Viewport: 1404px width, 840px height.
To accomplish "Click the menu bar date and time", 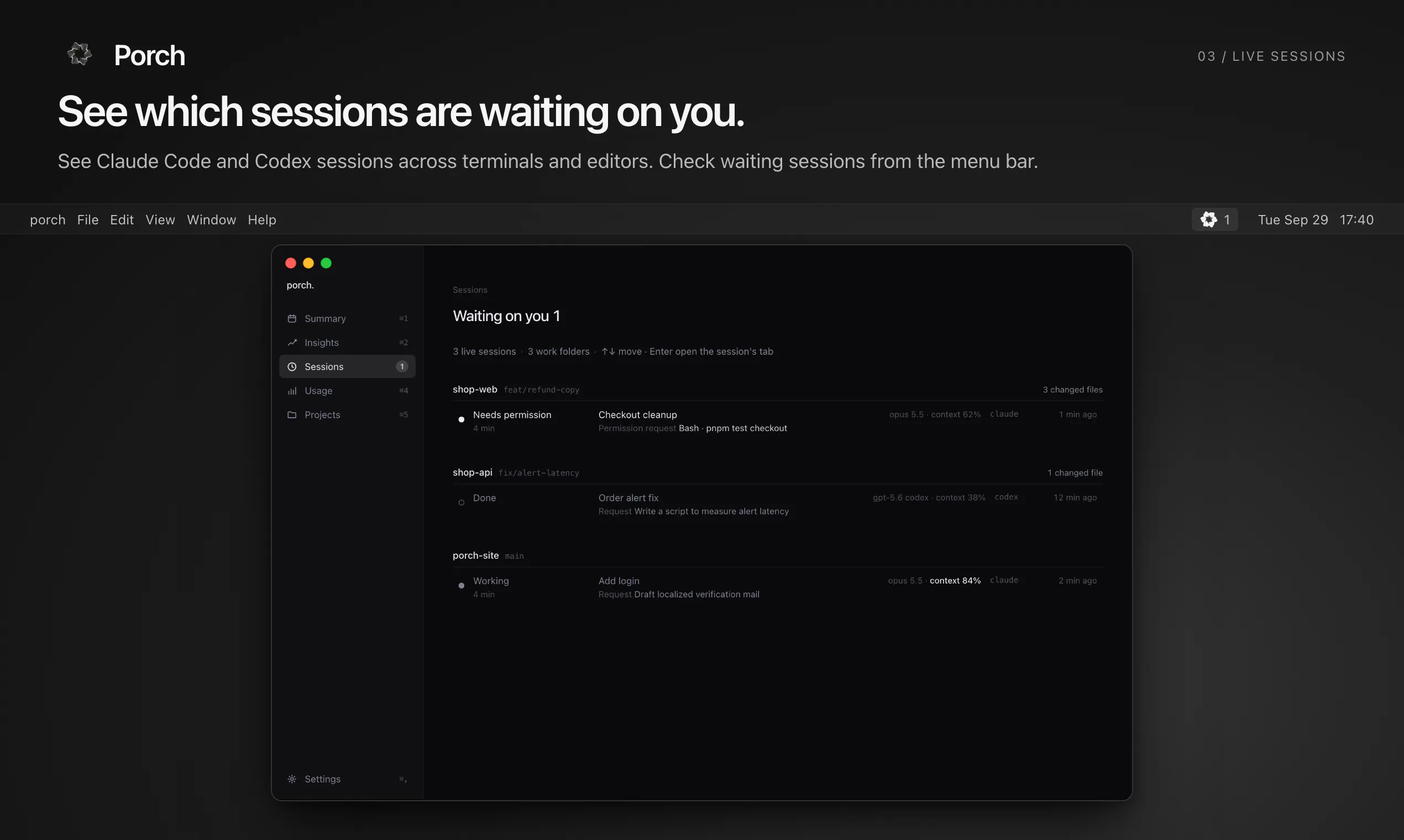I will 1316,219.
